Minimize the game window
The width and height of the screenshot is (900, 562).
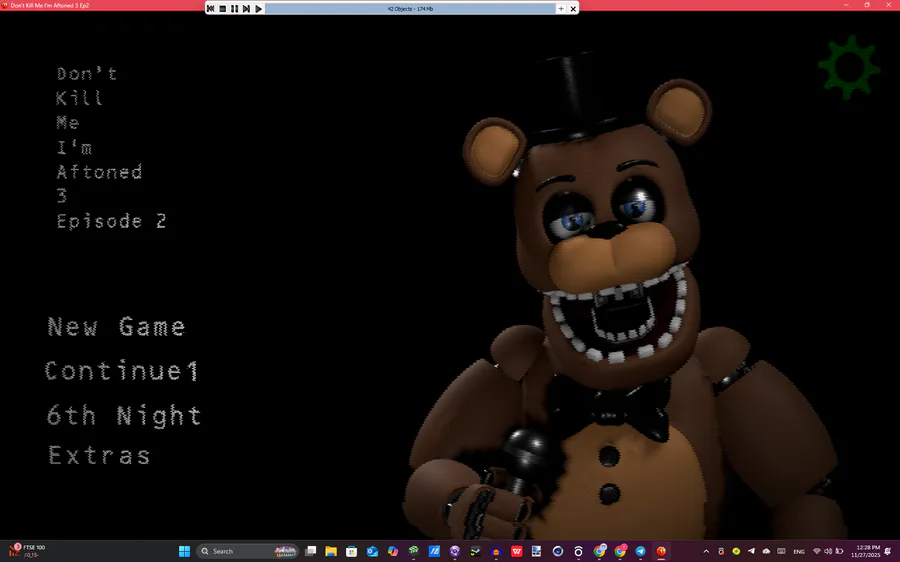pyautogui.click(x=846, y=5)
